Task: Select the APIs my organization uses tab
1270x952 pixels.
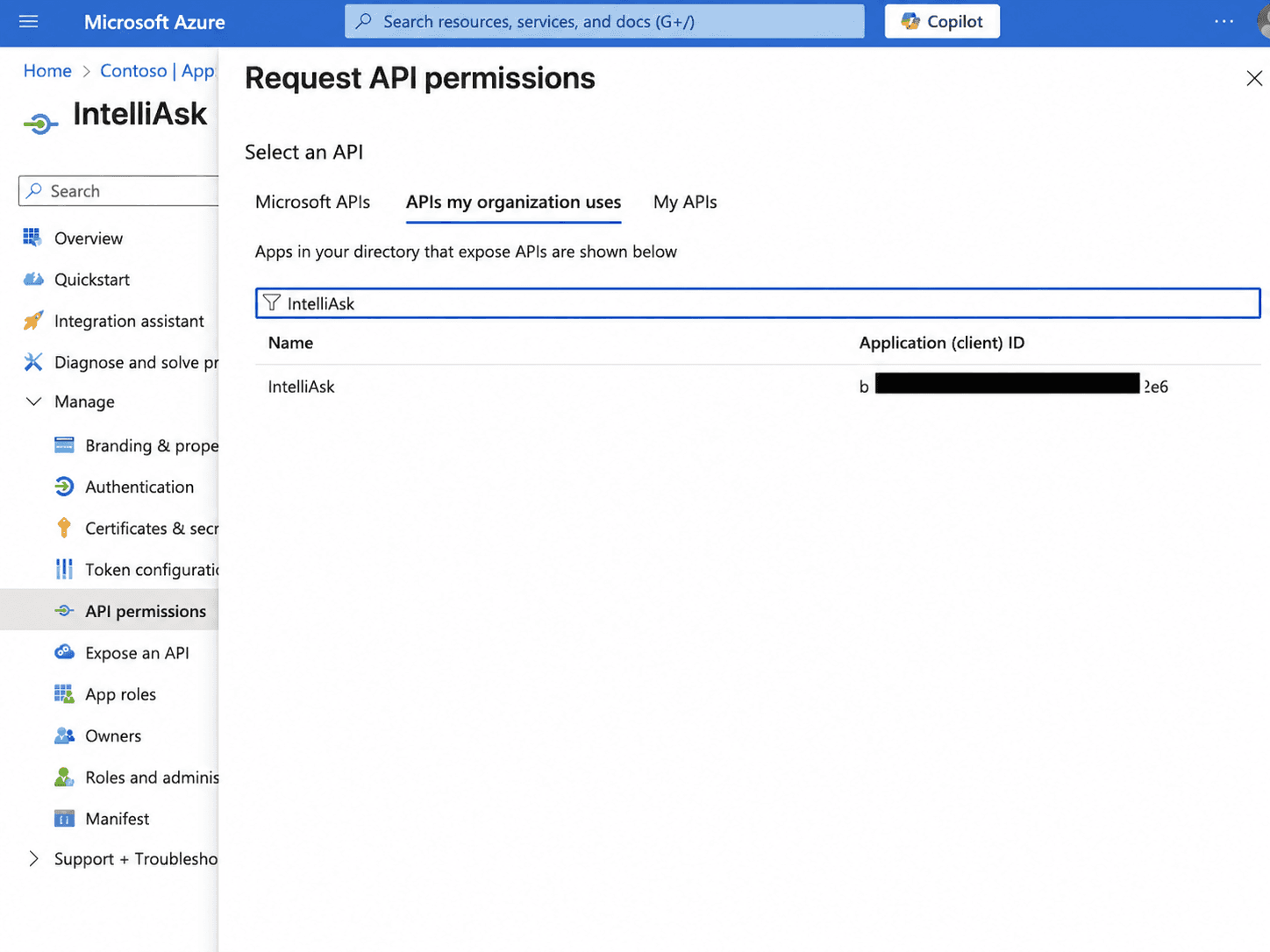Action: [513, 202]
